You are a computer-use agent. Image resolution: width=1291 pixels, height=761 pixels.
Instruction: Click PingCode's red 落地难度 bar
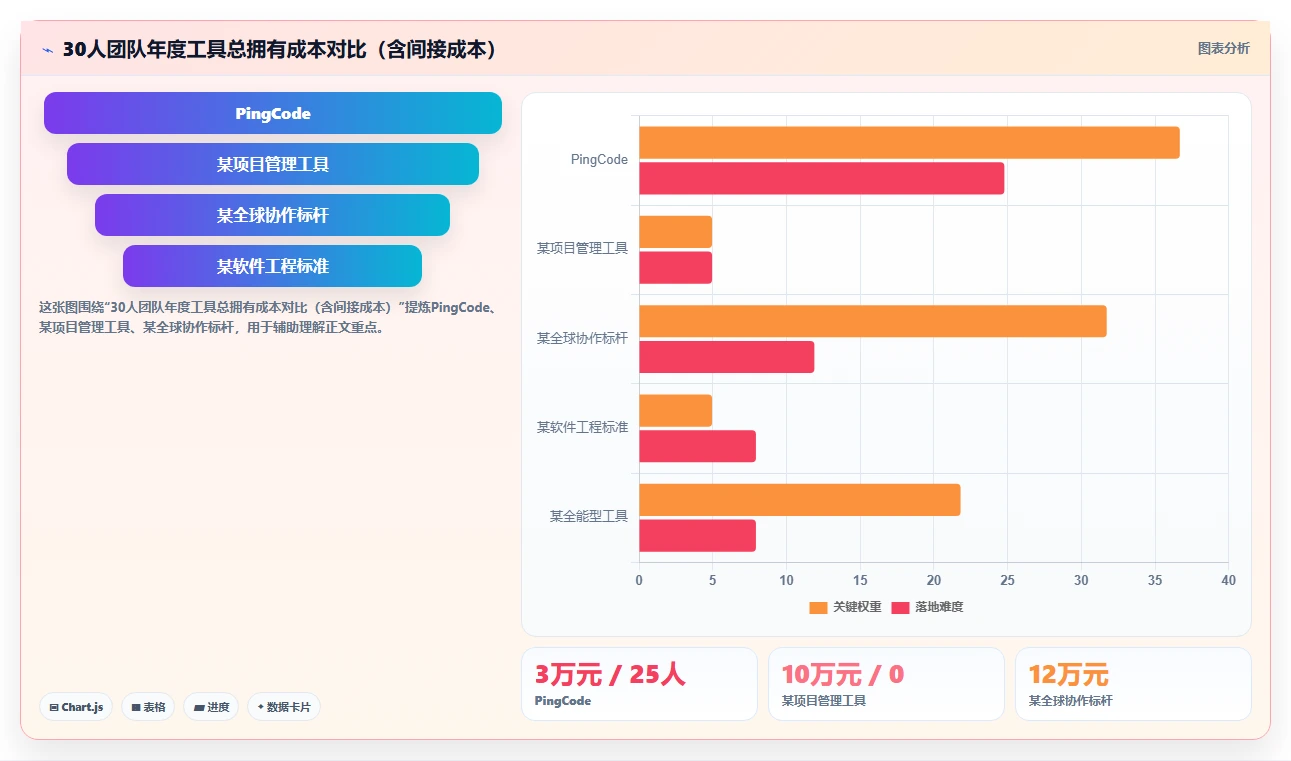(821, 178)
